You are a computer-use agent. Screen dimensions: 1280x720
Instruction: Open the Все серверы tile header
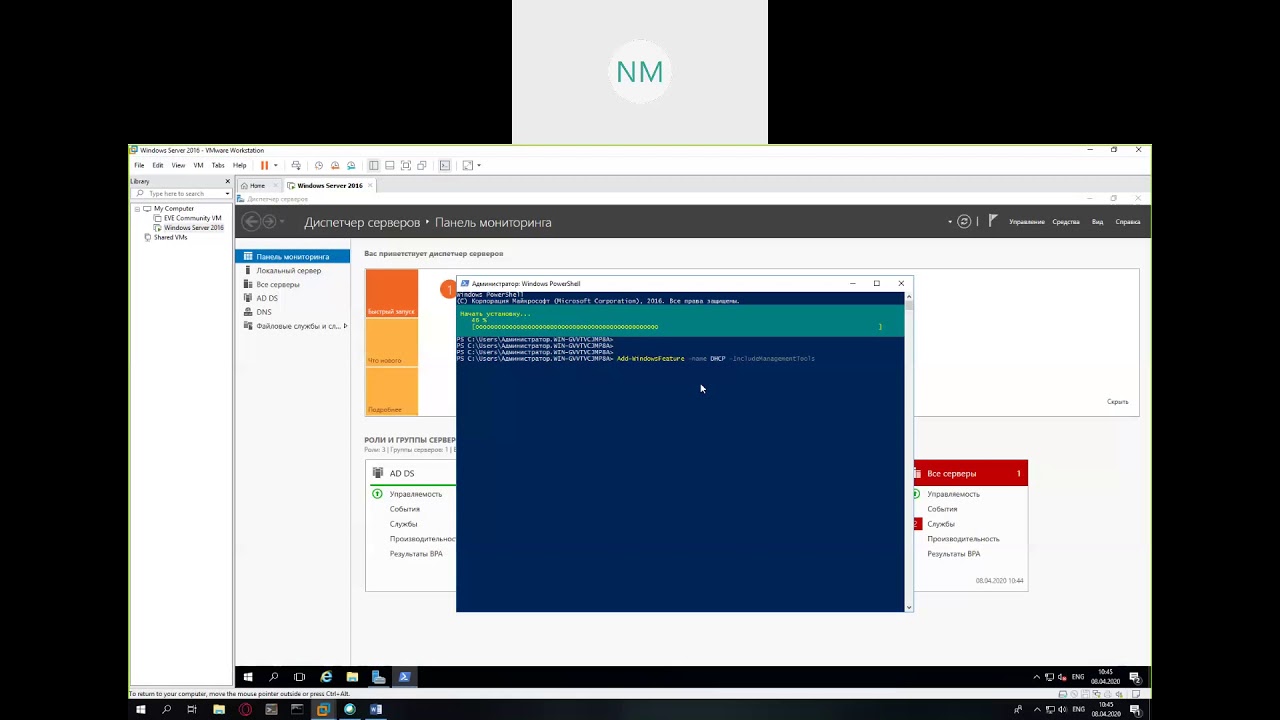(970, 473)
